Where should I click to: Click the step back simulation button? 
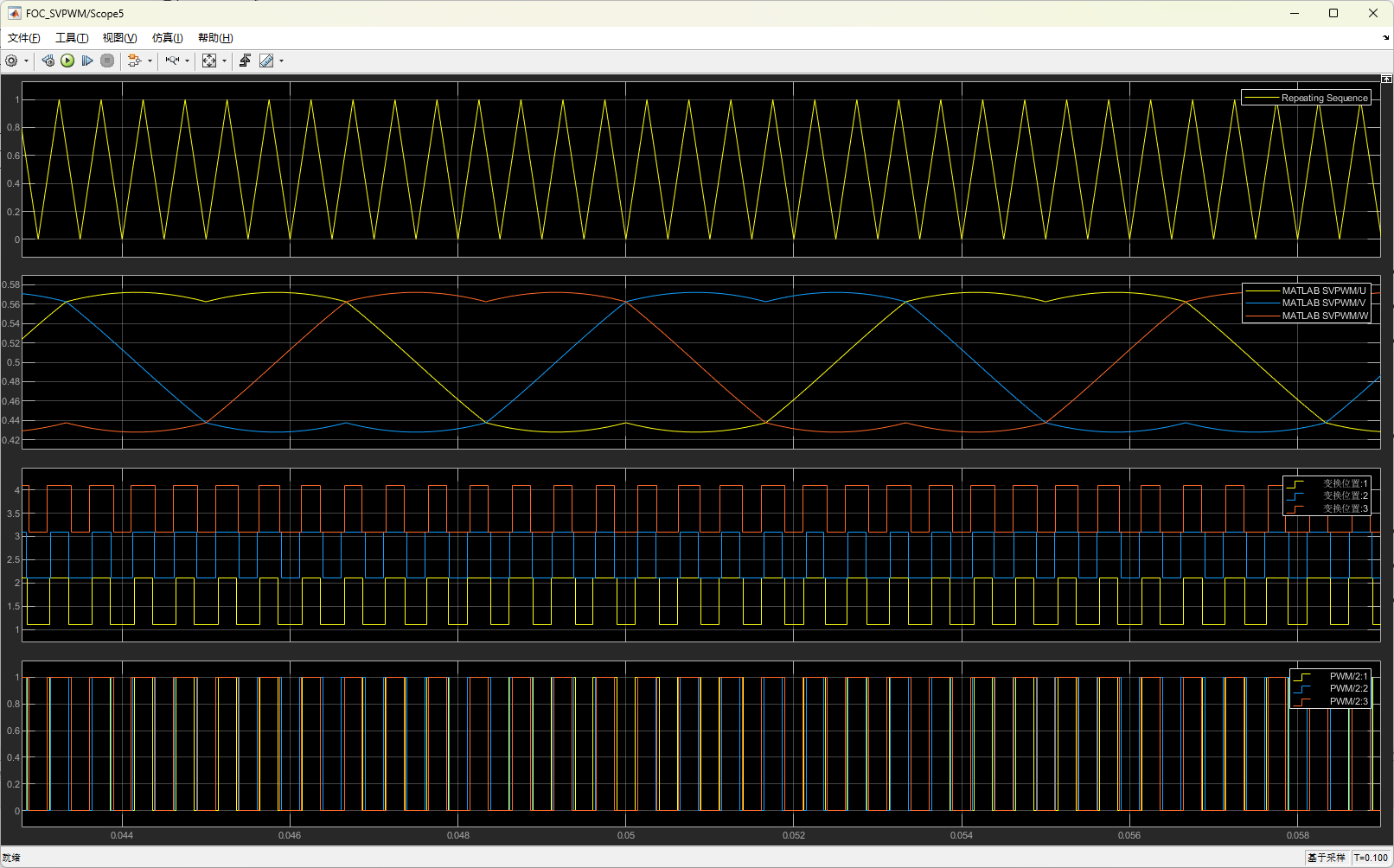click(x=48, y=61)
